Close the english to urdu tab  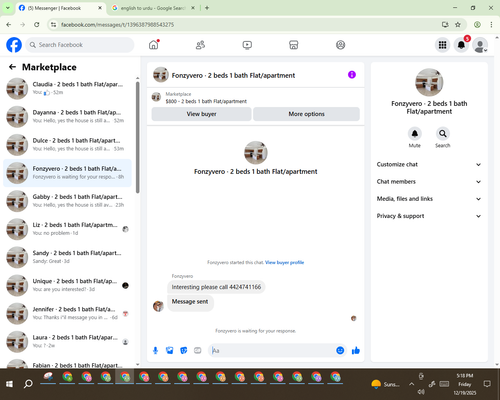(x=193, y=8)
